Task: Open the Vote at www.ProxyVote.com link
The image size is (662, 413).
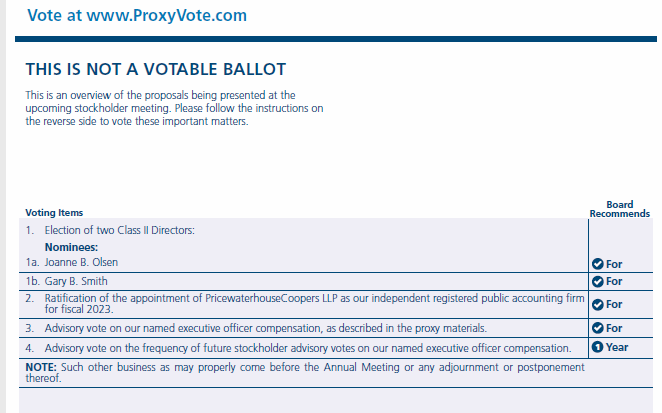Action: (137, 16)
